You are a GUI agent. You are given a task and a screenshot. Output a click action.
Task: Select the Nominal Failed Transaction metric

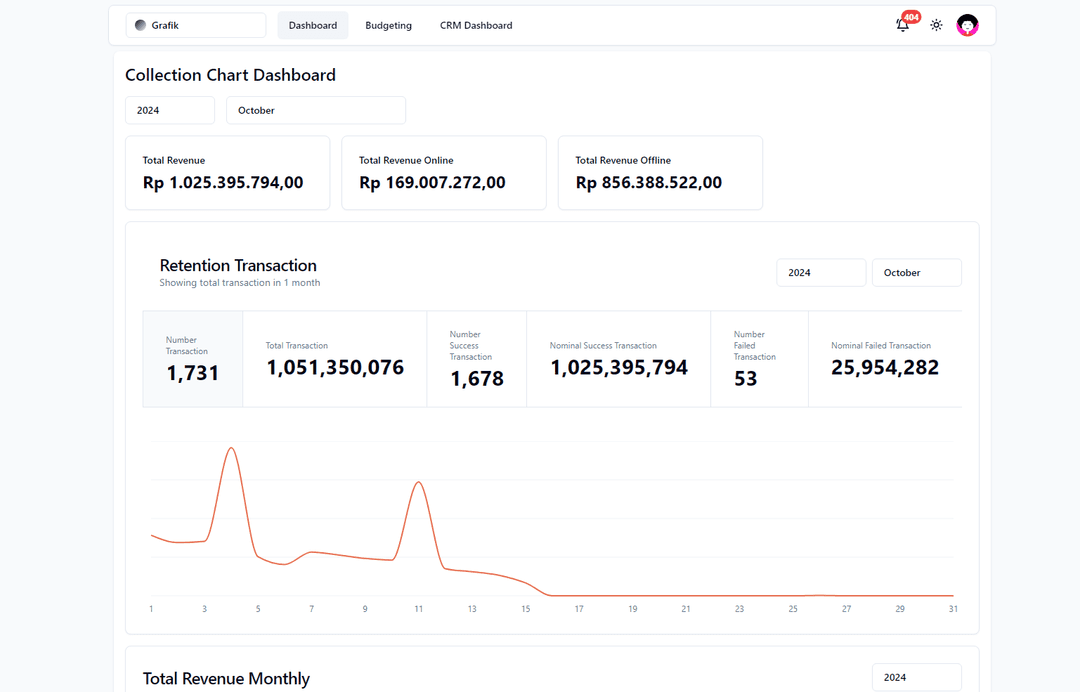[885, 359]
